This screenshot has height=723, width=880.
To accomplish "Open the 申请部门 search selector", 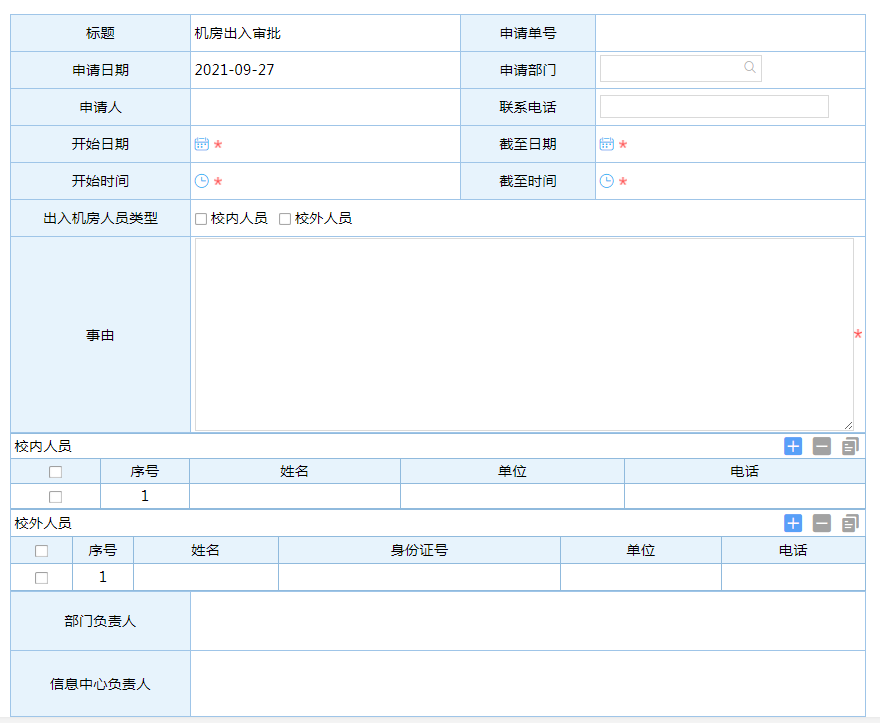I will (x=750, y=68).
